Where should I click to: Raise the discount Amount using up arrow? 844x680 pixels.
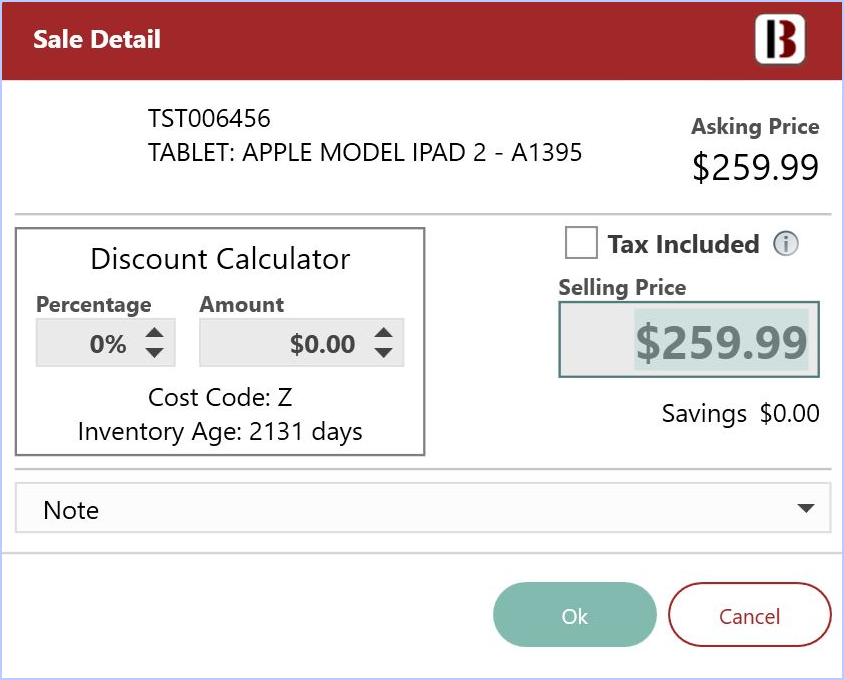383,333
